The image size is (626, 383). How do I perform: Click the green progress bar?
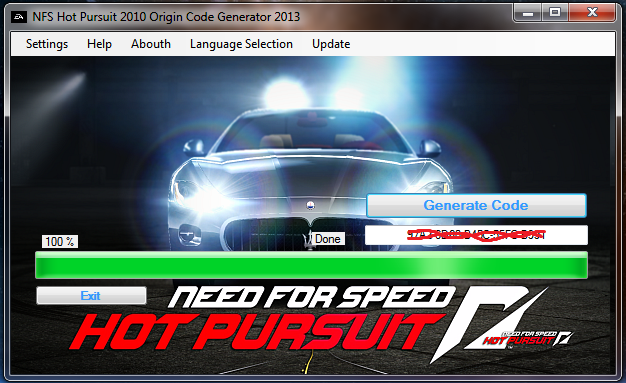(x=311, y=265)
